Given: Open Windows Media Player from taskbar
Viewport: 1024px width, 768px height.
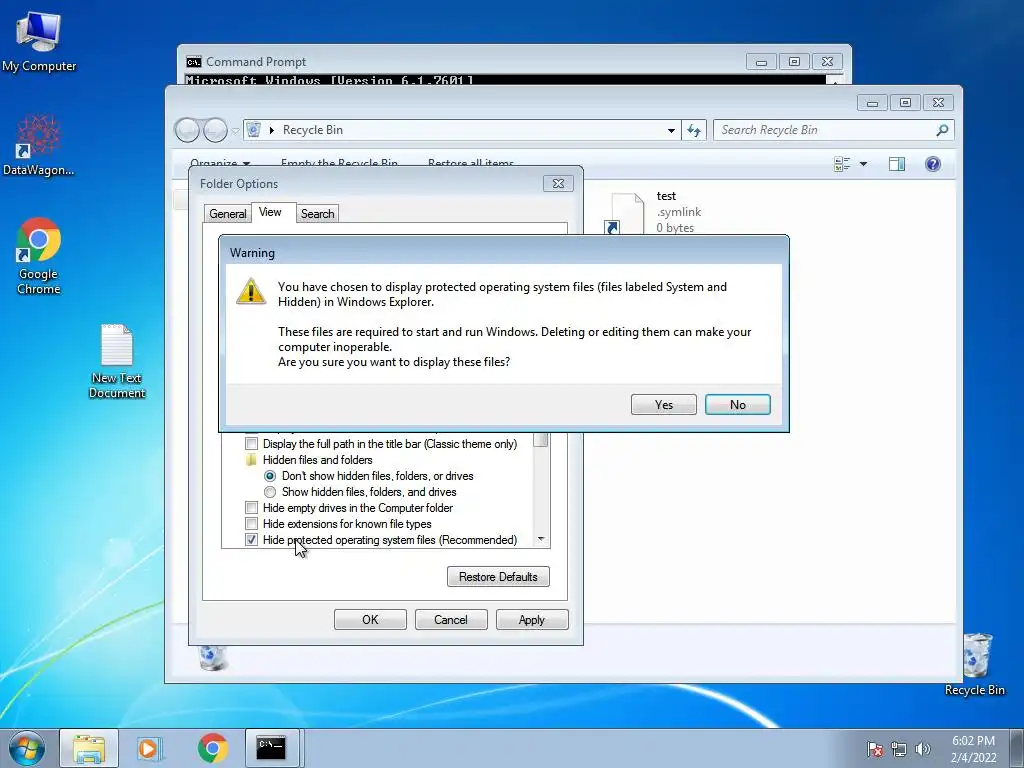Looking at the screenshot, I should tap(150, 748).
